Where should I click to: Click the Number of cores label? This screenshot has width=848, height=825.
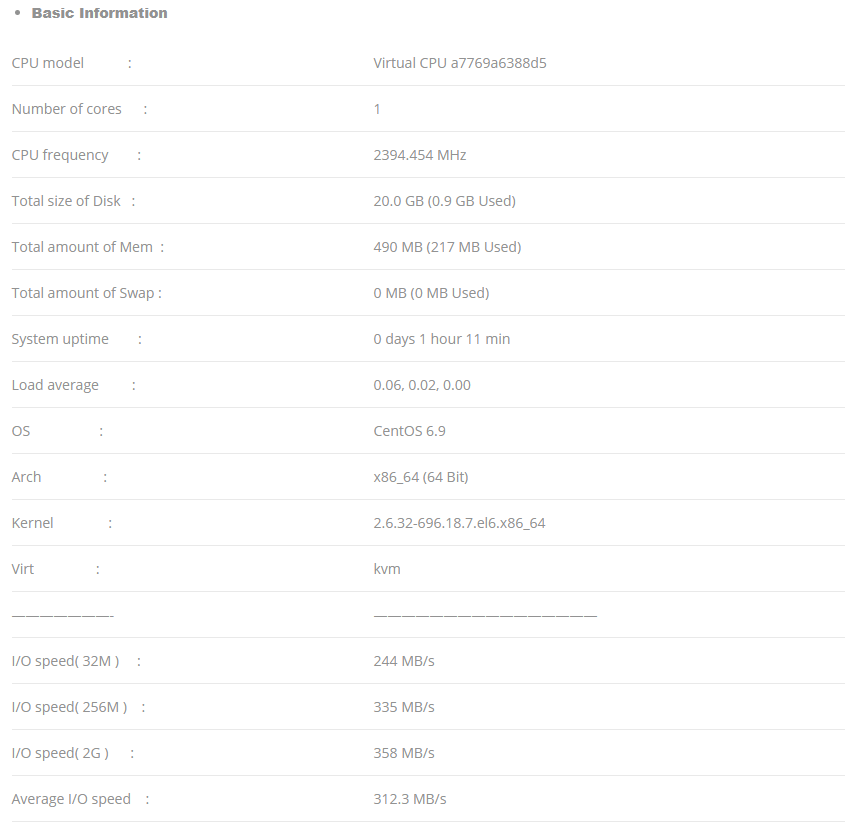(67, 109)
